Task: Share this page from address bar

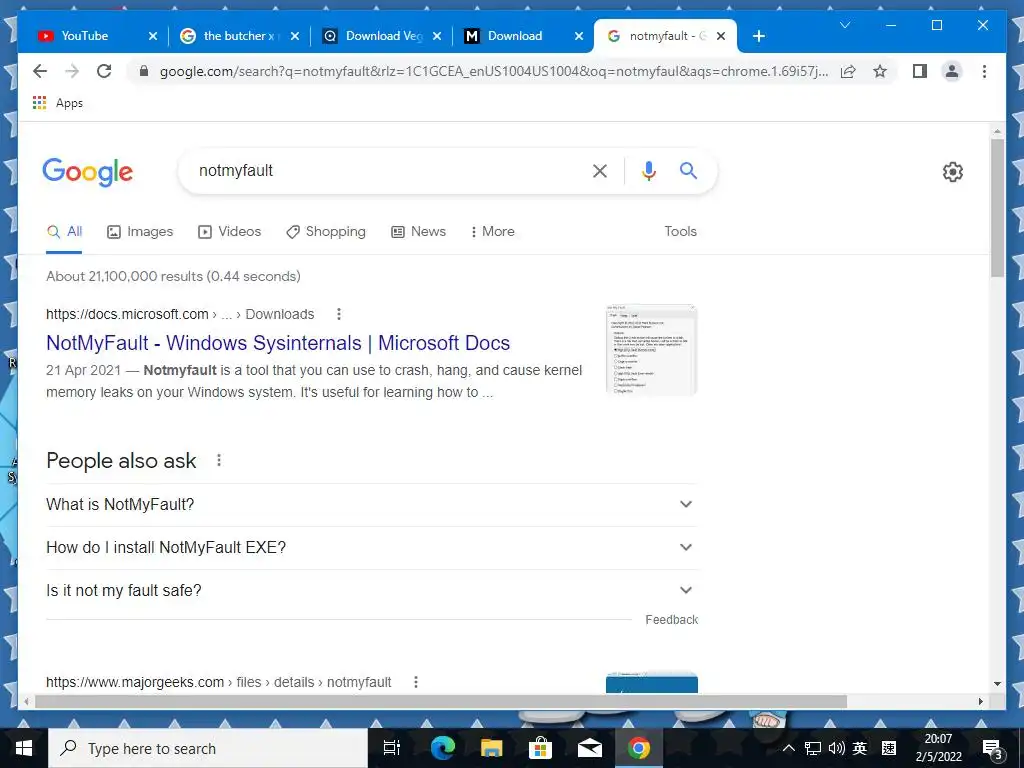Action: coord(848,71)
